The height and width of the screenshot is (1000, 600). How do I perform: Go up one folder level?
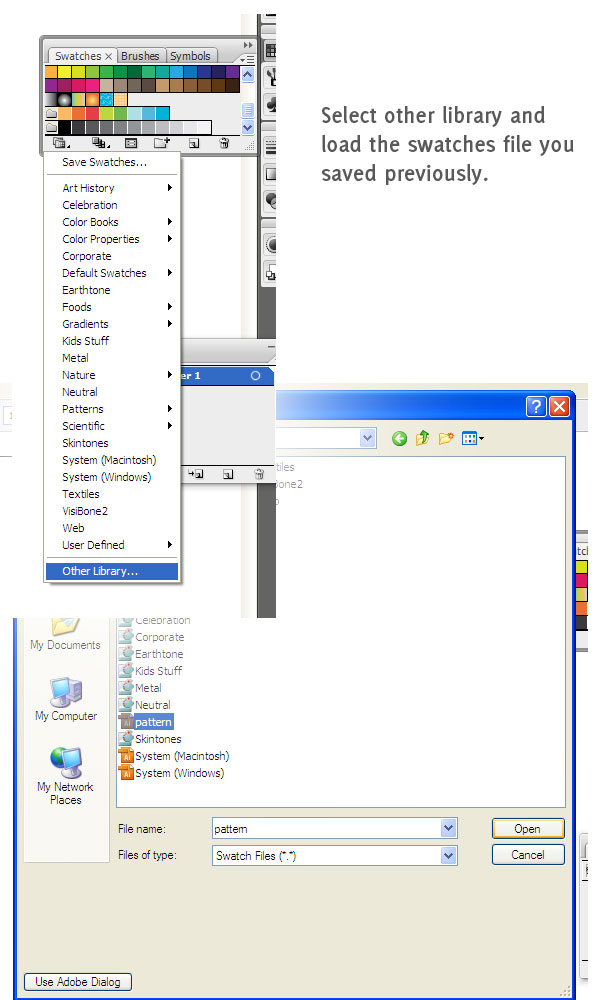tap(422, 438)
